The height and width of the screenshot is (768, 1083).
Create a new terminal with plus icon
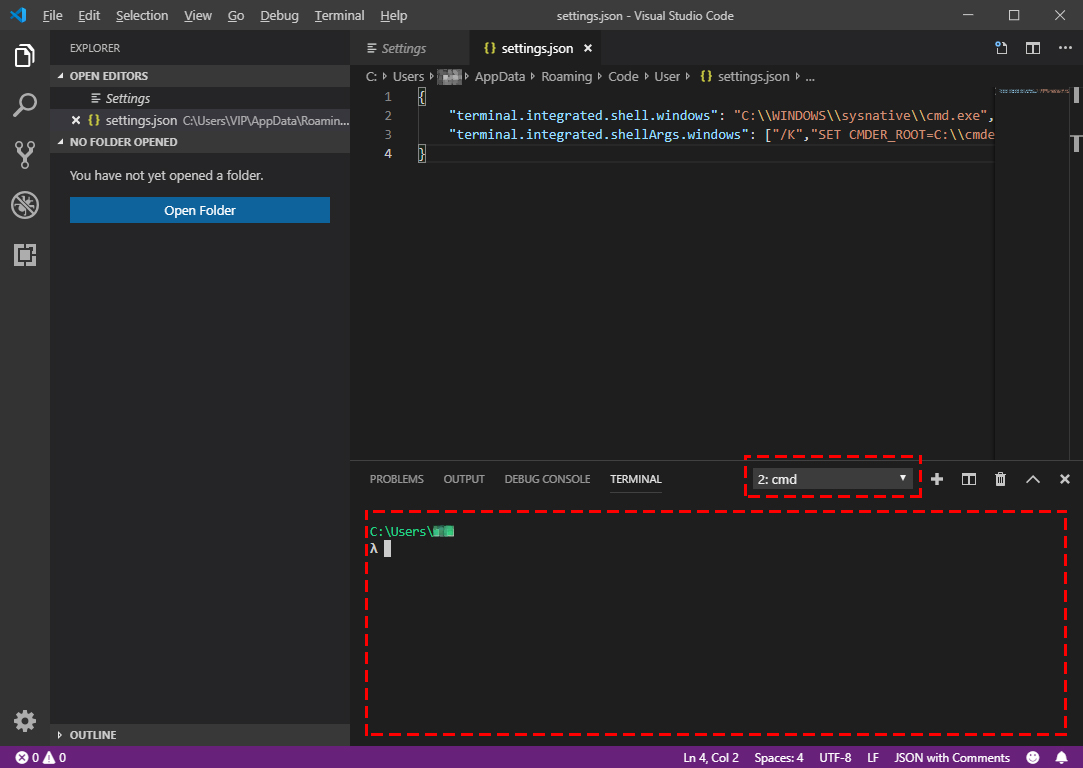pos(937,479)
